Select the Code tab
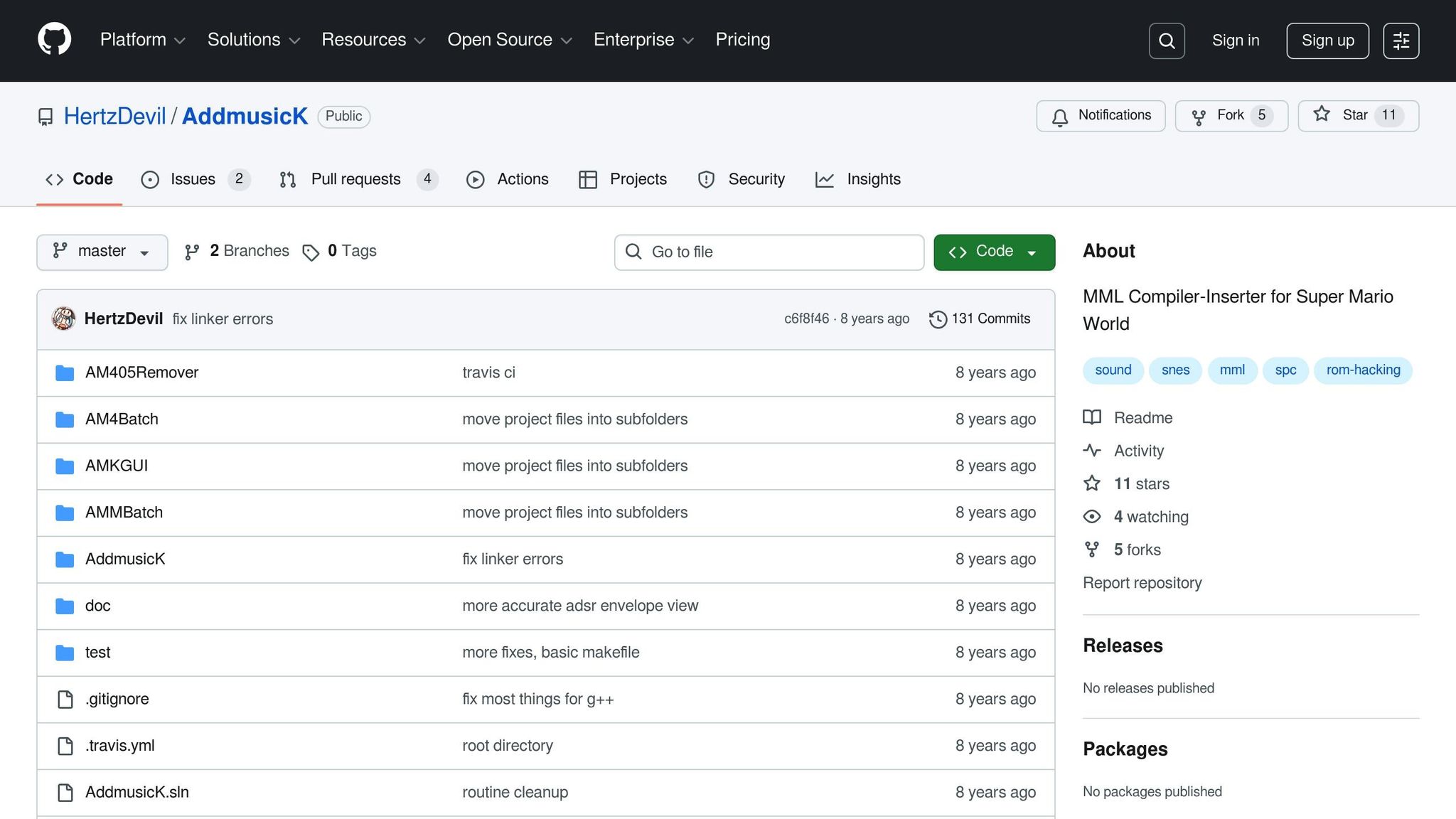 pyautogui.click(x=79, y=179)
